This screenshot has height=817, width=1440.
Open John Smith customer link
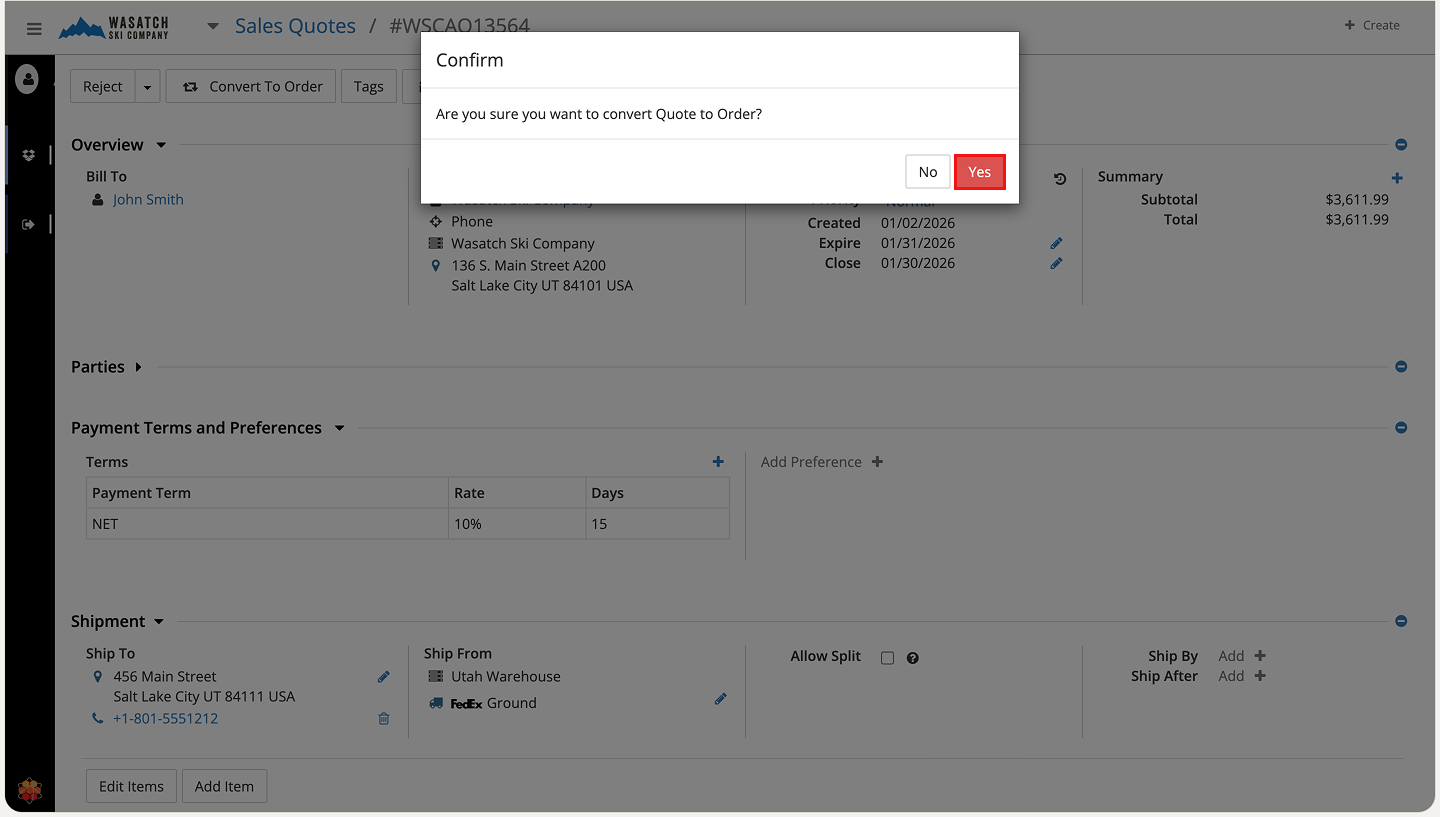click(x=148, y=199)
